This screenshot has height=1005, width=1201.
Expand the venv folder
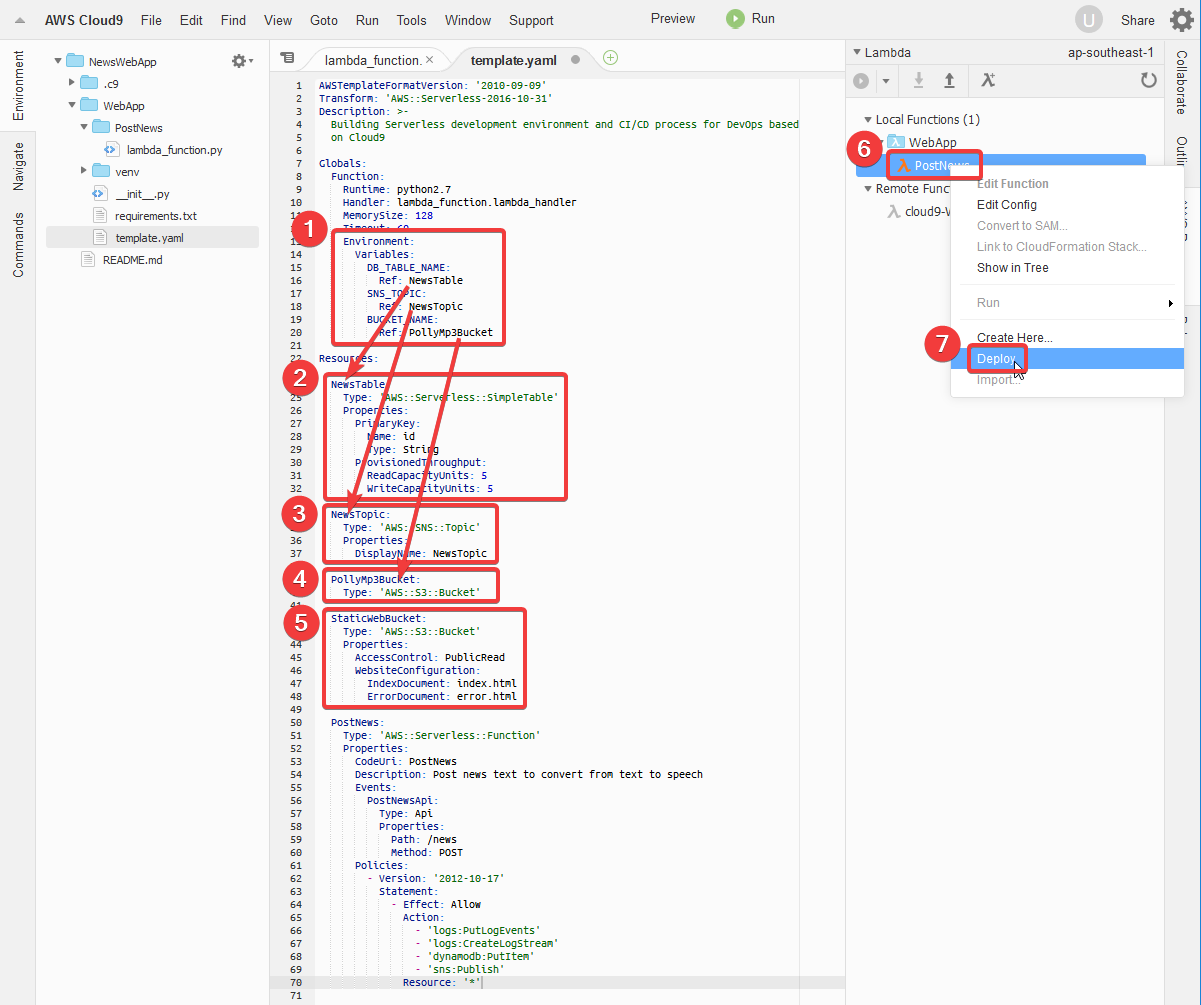click(84, 171)
